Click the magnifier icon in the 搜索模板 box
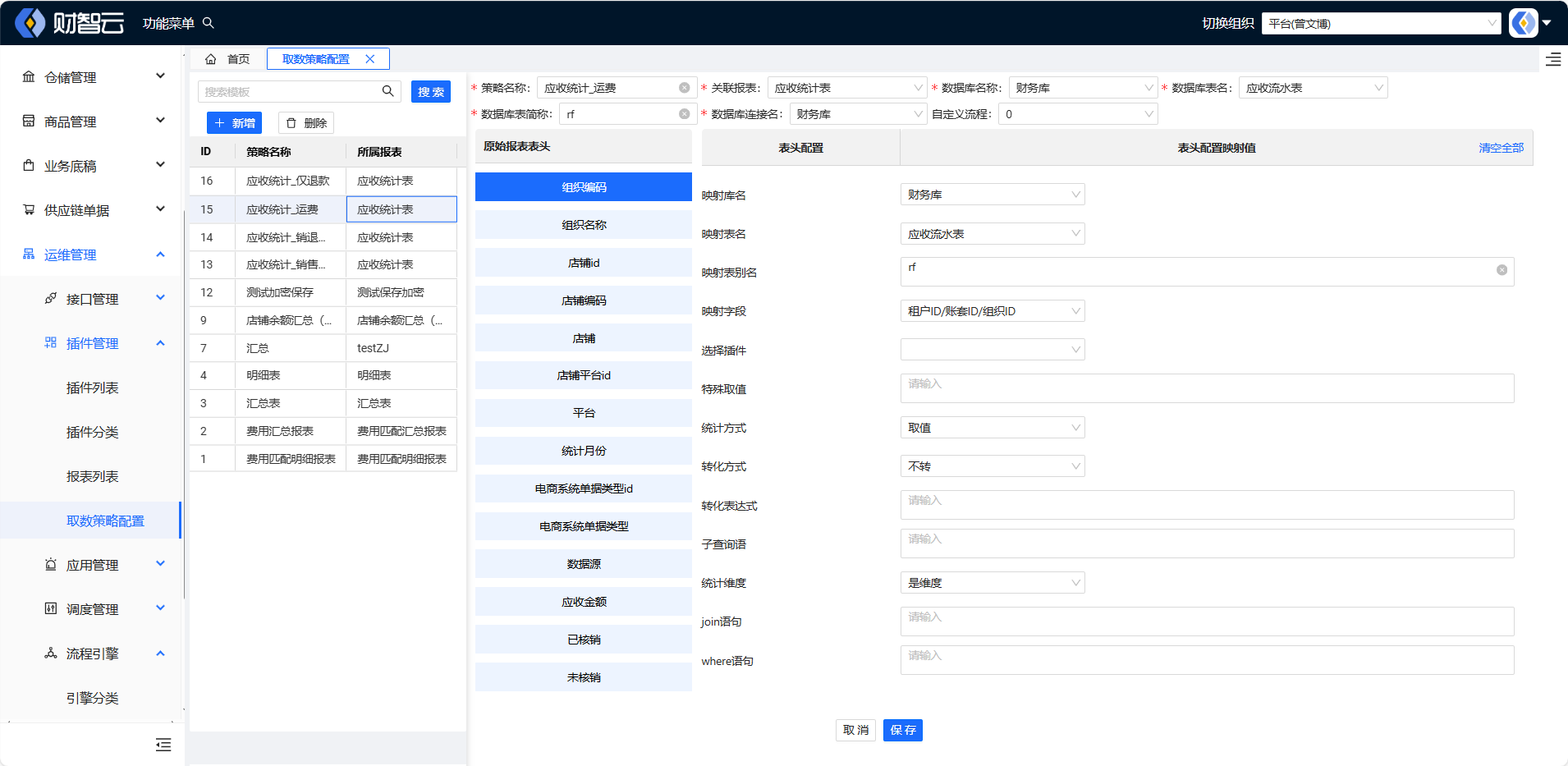 388,91
